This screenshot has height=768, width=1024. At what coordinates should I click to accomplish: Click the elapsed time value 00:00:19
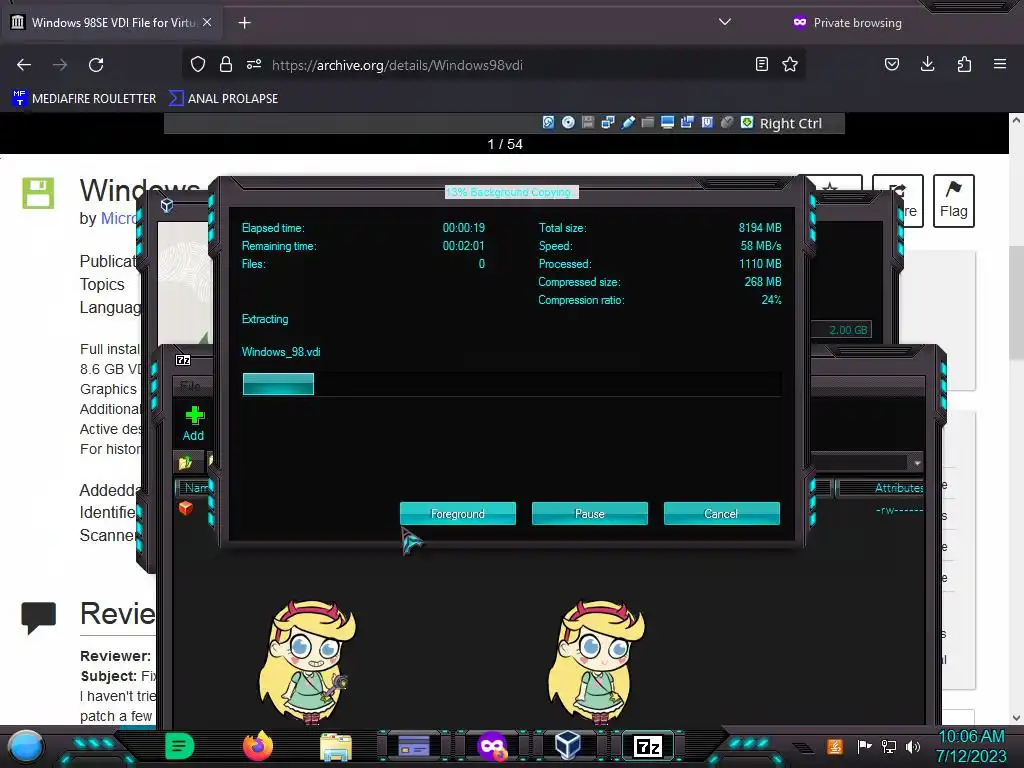point(464,228)
